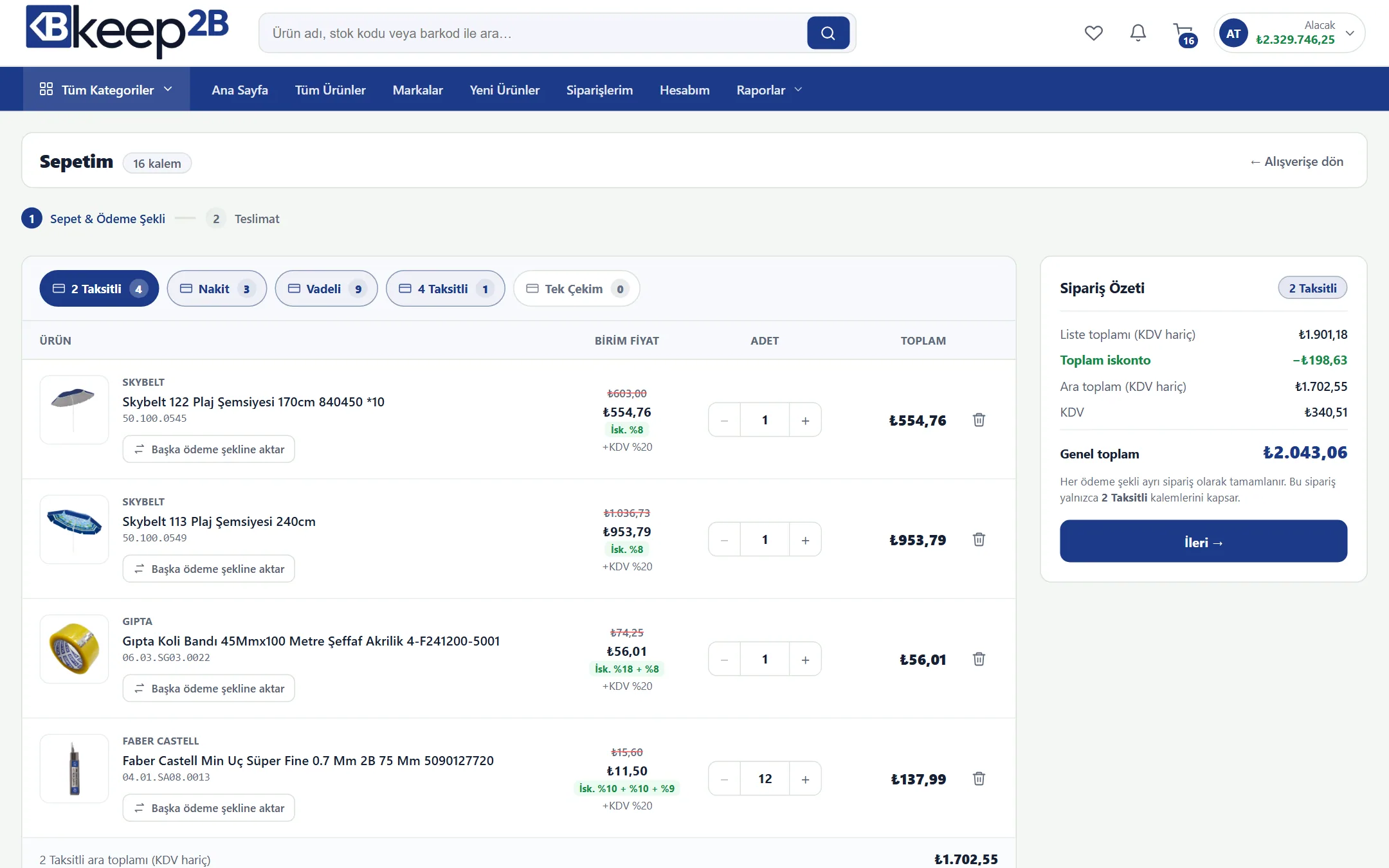Viewport: 1389px width, 868px height.
Task: Switch to the Vadeli payment tab
Action: [326, 289]
